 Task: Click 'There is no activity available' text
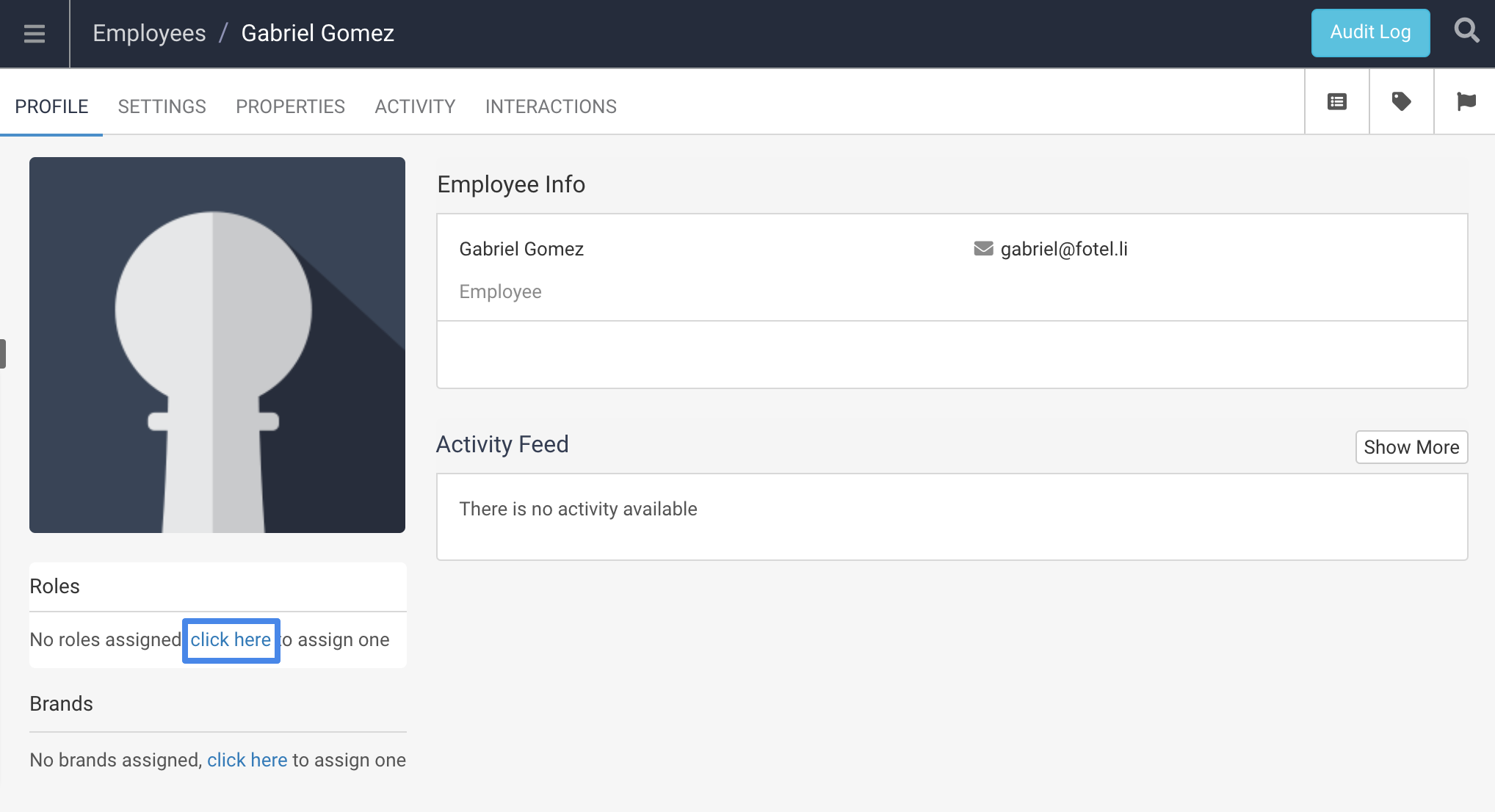[578, 509]
